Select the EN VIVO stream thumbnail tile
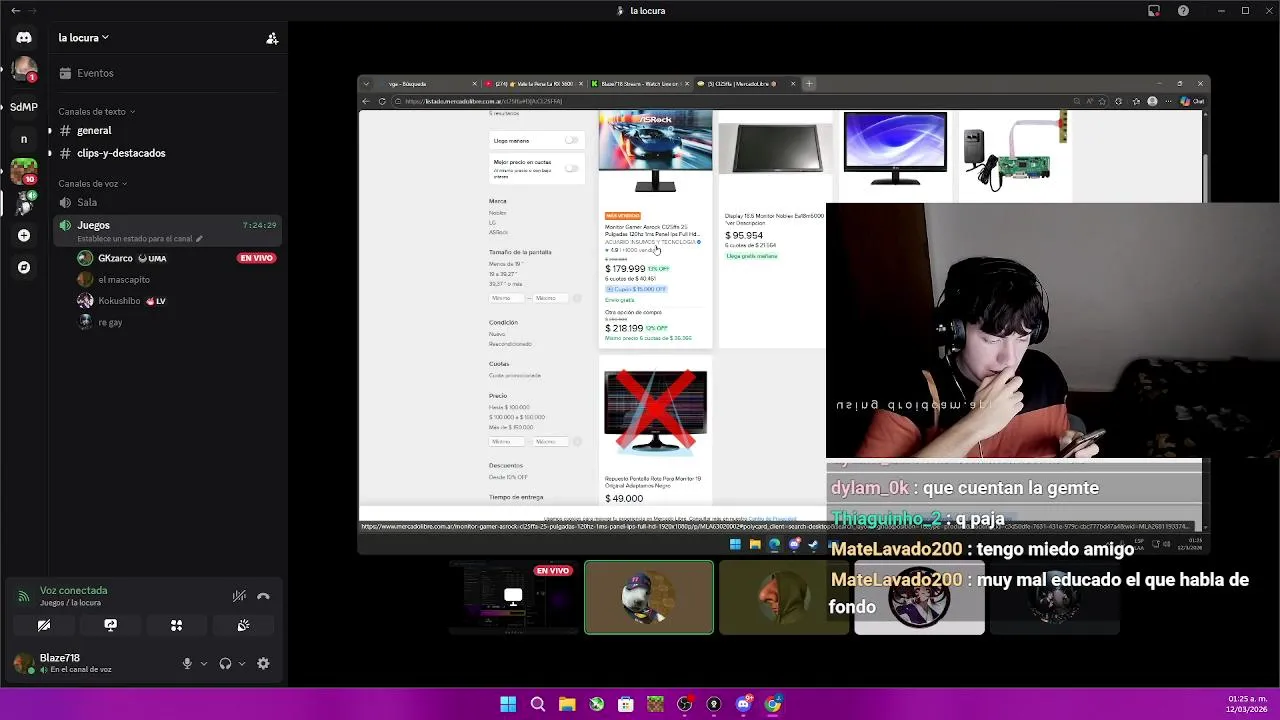 [513, 598]
